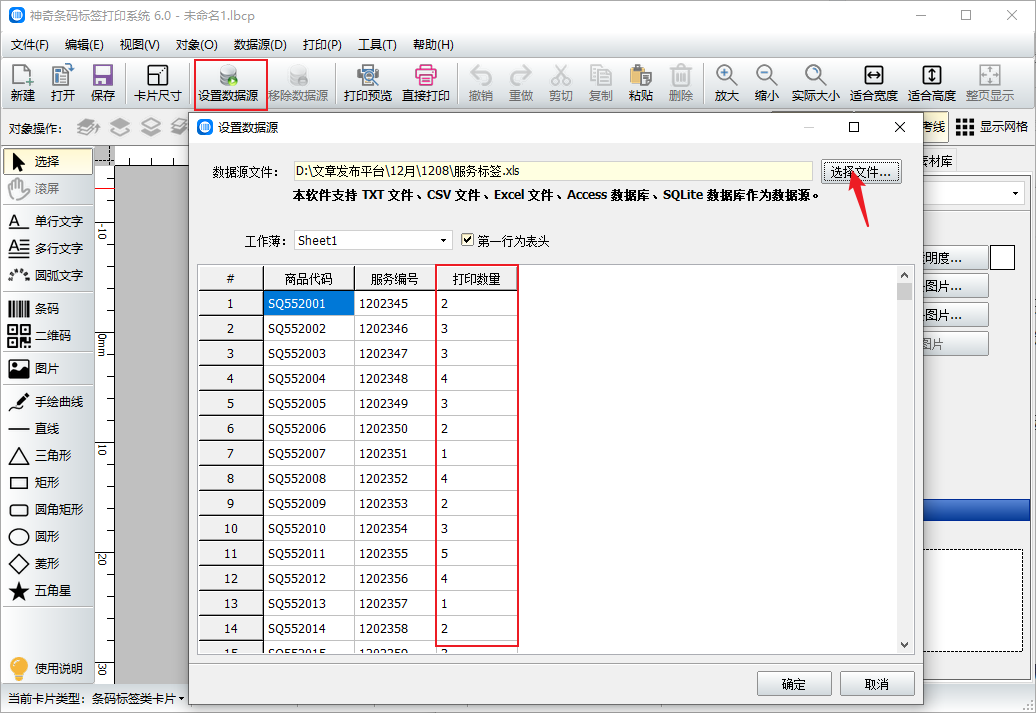The width and height of the screenshot is (1036, 713).
Task: Open the 工具(T) menu
Action: click(x=377, y=45)
